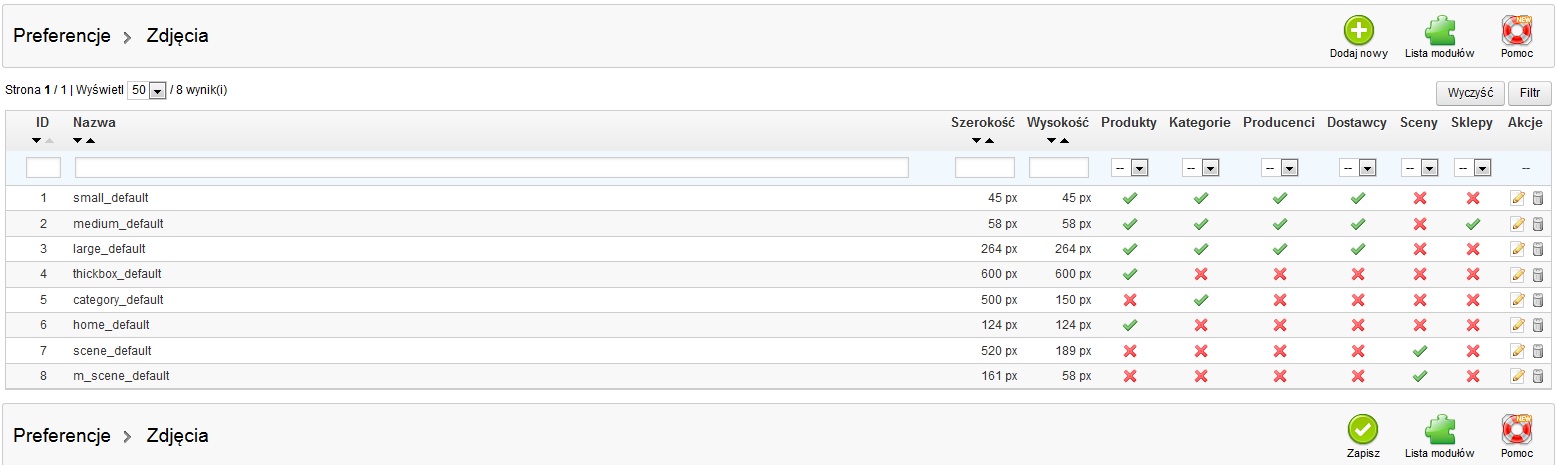Delete the thickbox_default image type
This screenshot has width=1557, height=465.
(1538, 274)
